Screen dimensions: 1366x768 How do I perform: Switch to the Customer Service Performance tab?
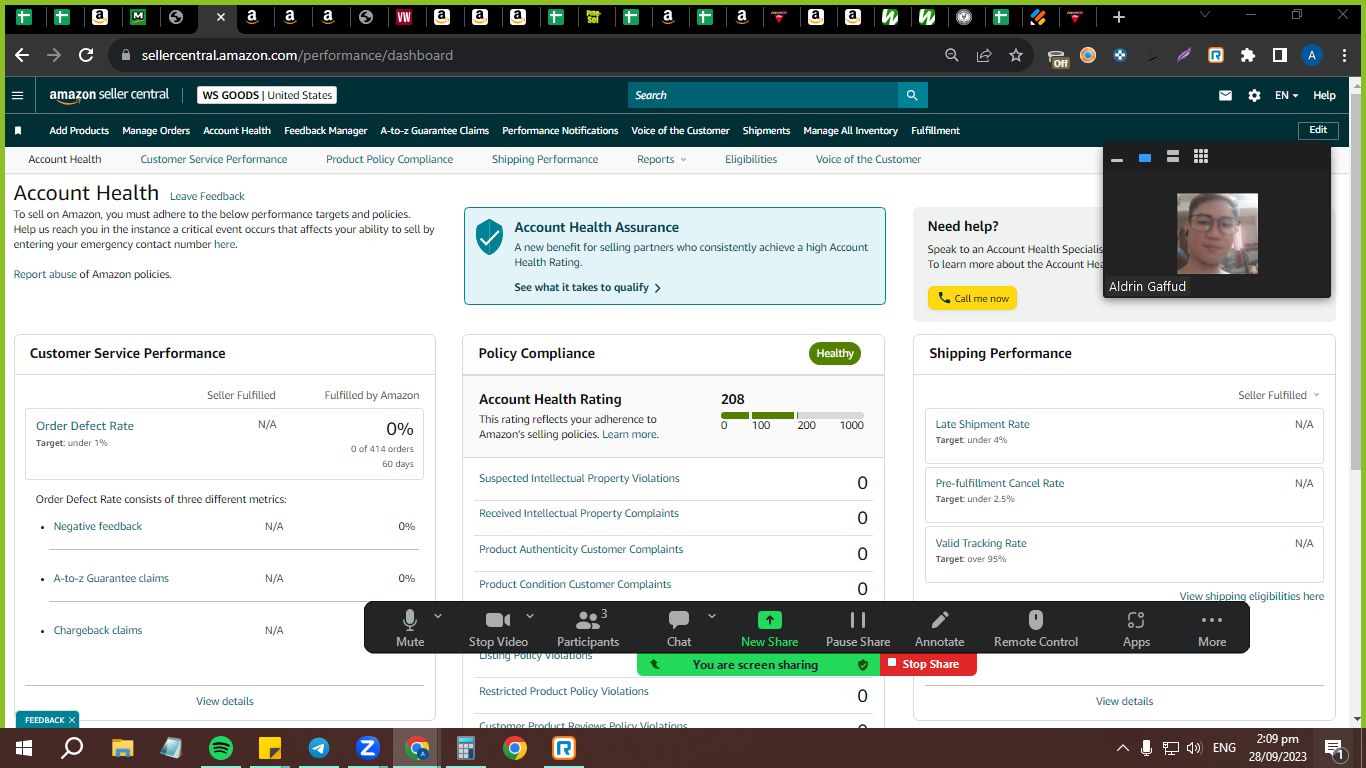pos(214,159)
